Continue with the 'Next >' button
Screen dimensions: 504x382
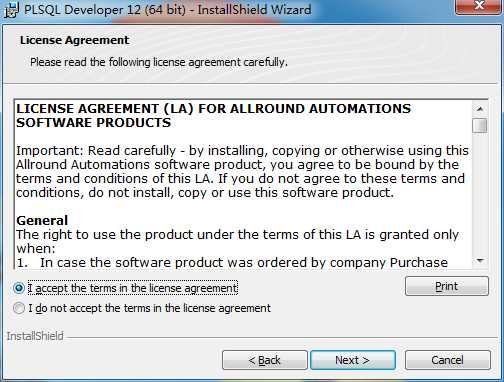353,360
